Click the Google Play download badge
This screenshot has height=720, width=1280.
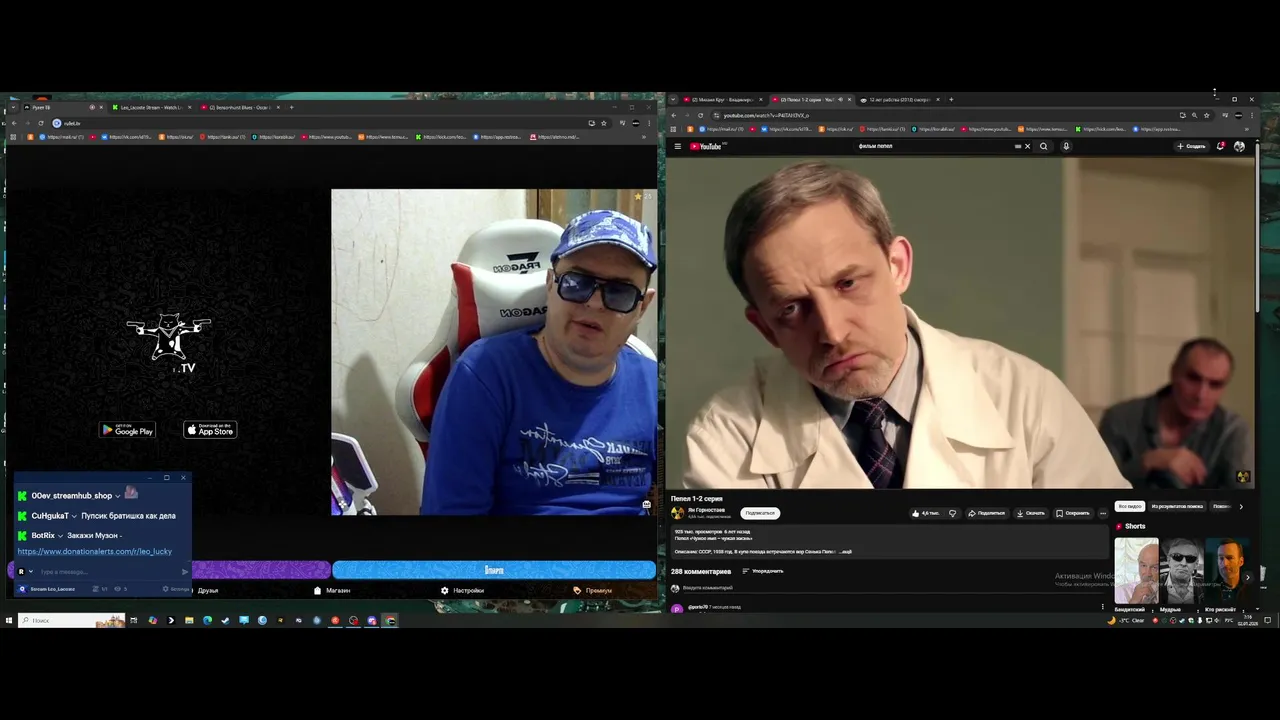pyautogui.click(x=127, y=430)
